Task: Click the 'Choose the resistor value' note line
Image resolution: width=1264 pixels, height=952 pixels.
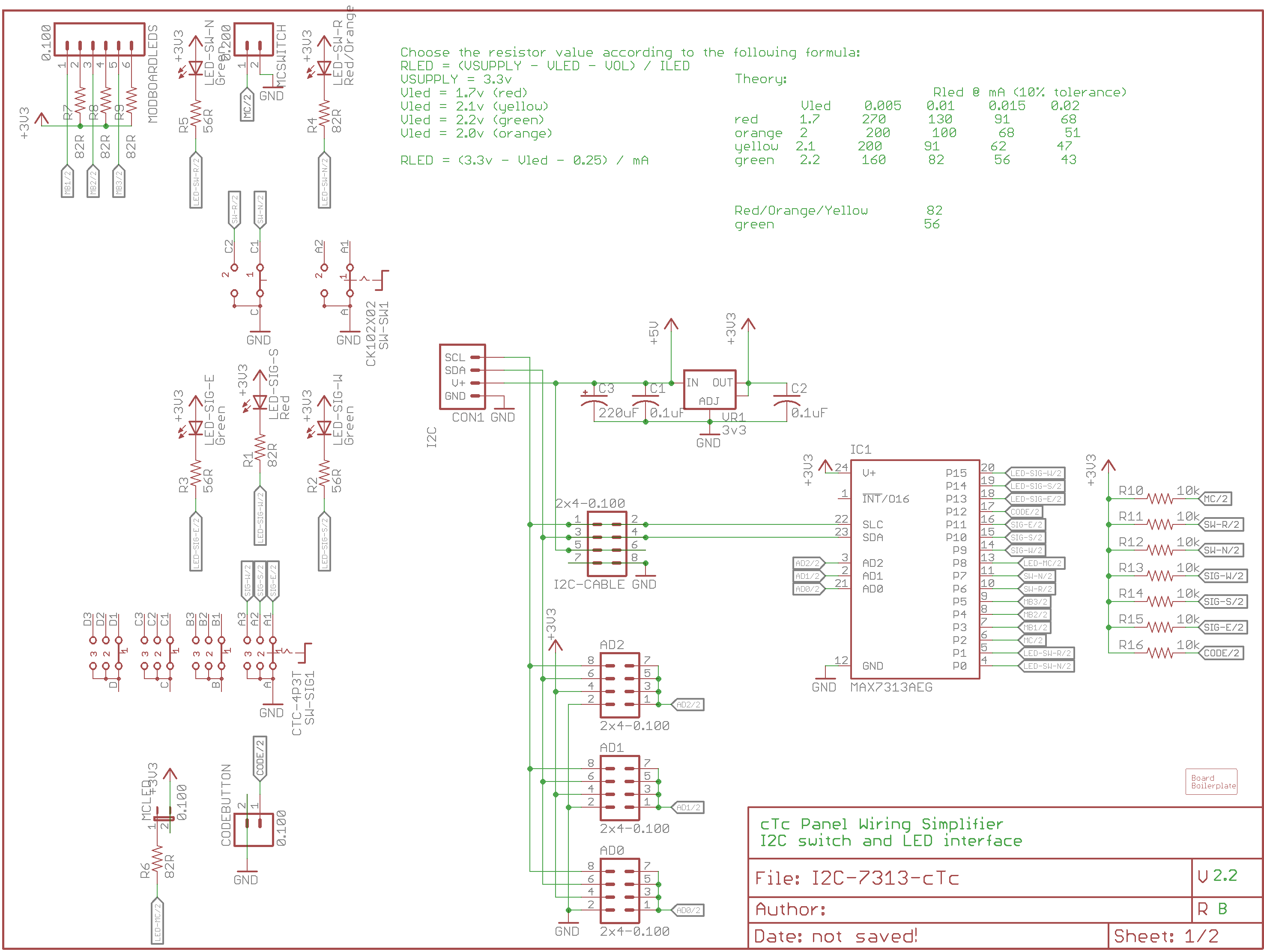Action: pos(630,53)
